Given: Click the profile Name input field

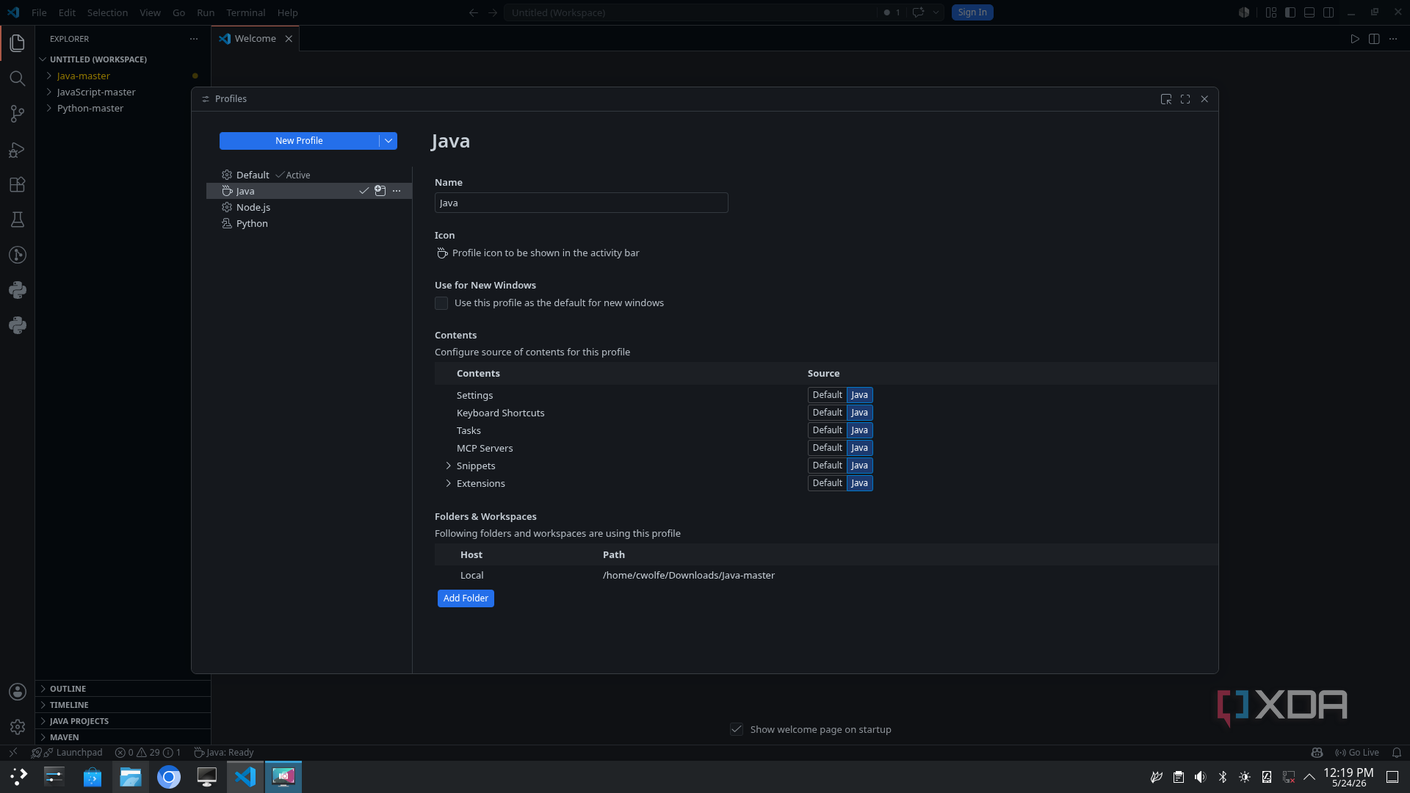Looking at the screenshot, I should (581, 203).
